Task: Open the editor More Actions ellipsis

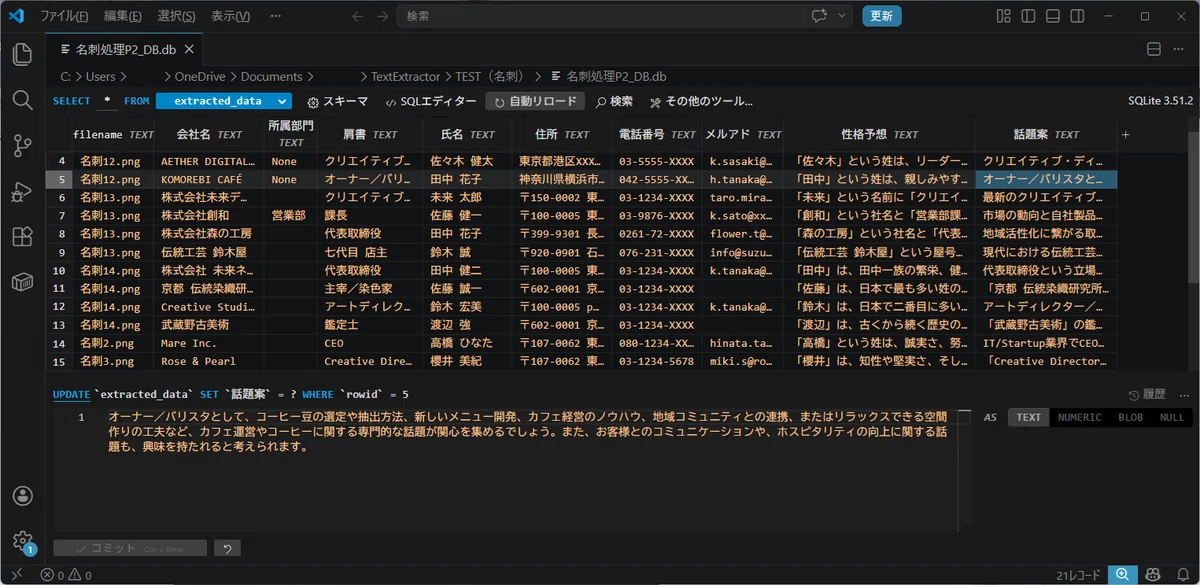Action: click(1180, 49)
